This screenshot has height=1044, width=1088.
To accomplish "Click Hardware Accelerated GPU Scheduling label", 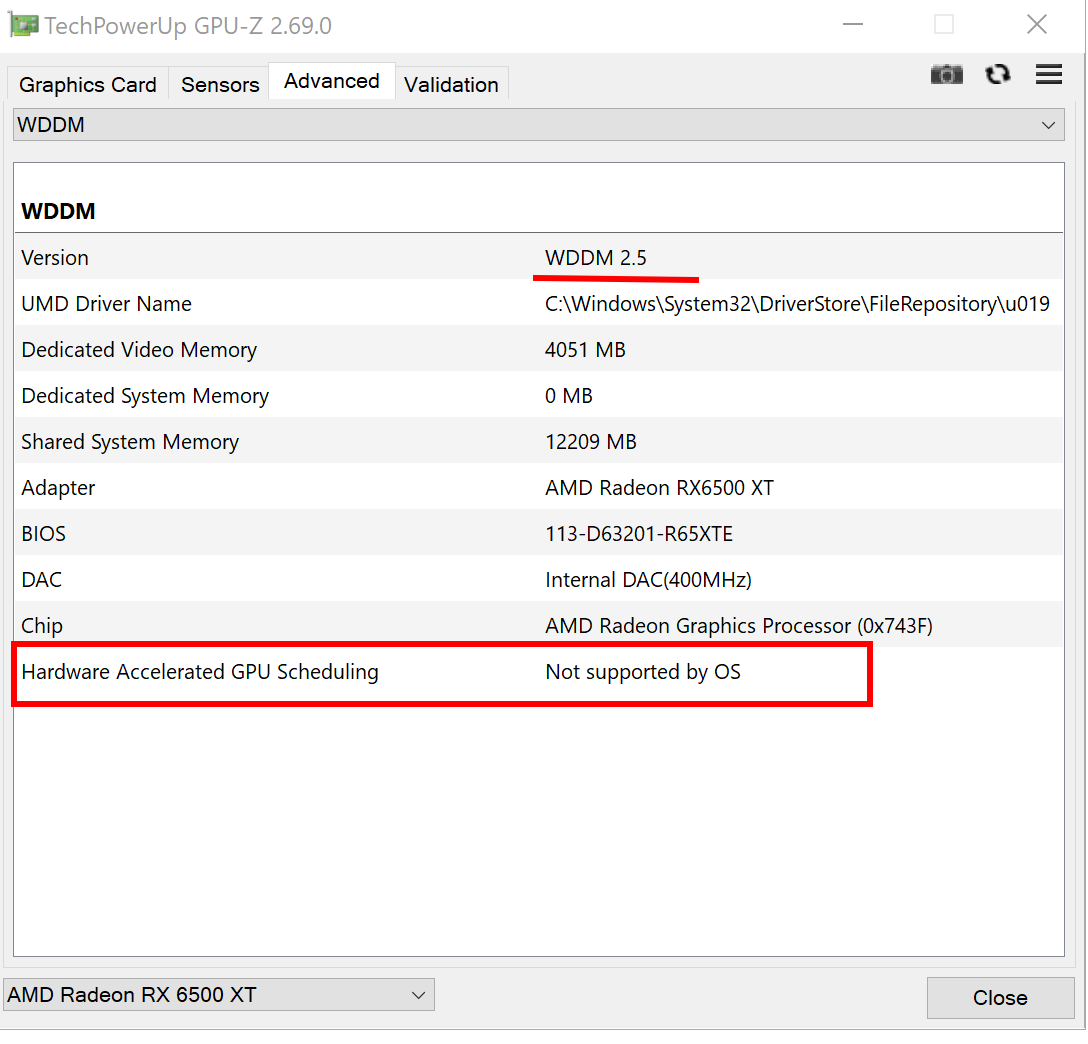I will pyautogui.click(x=200, y=671).
